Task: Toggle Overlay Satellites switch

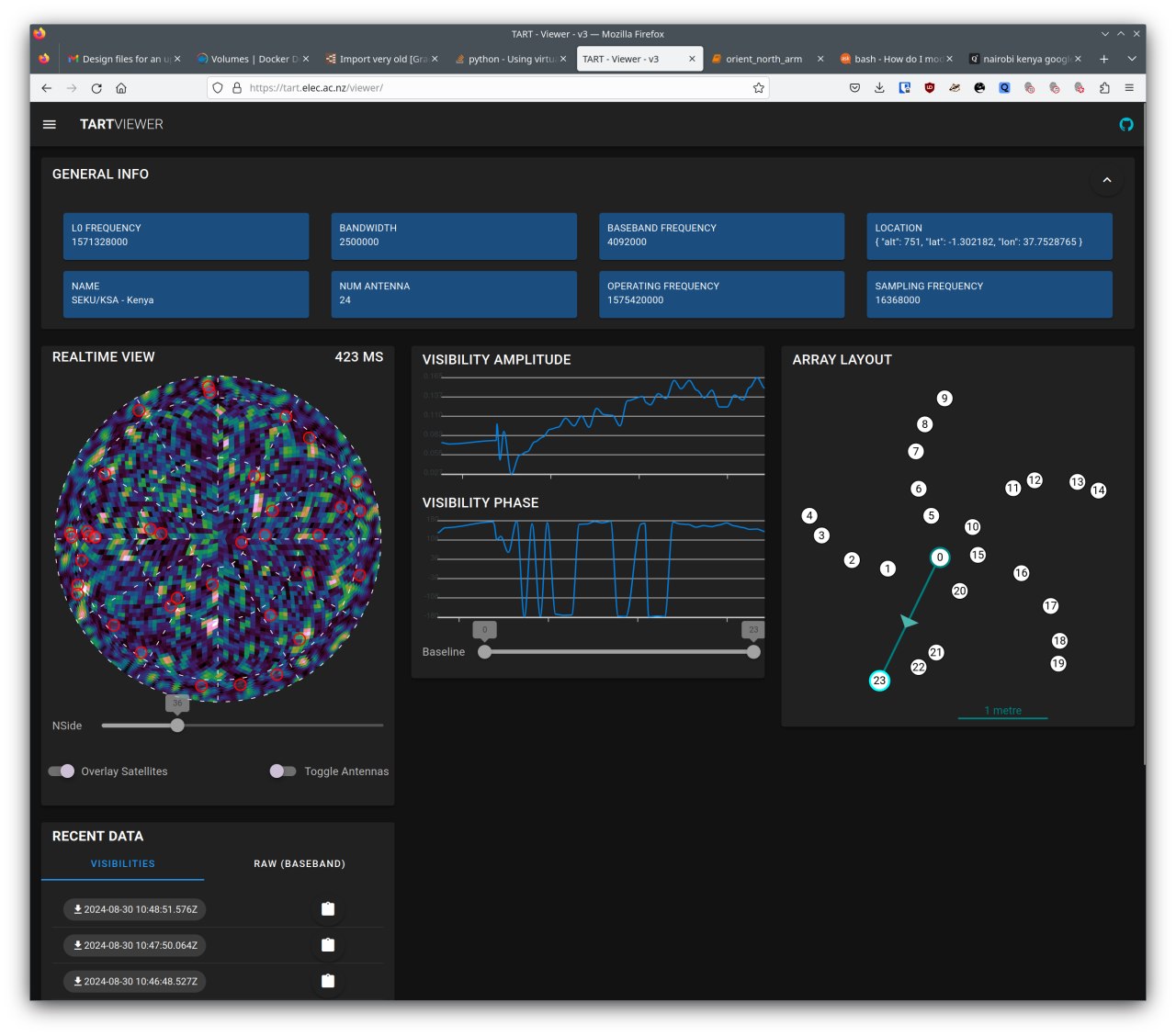Action: point(62,771)
